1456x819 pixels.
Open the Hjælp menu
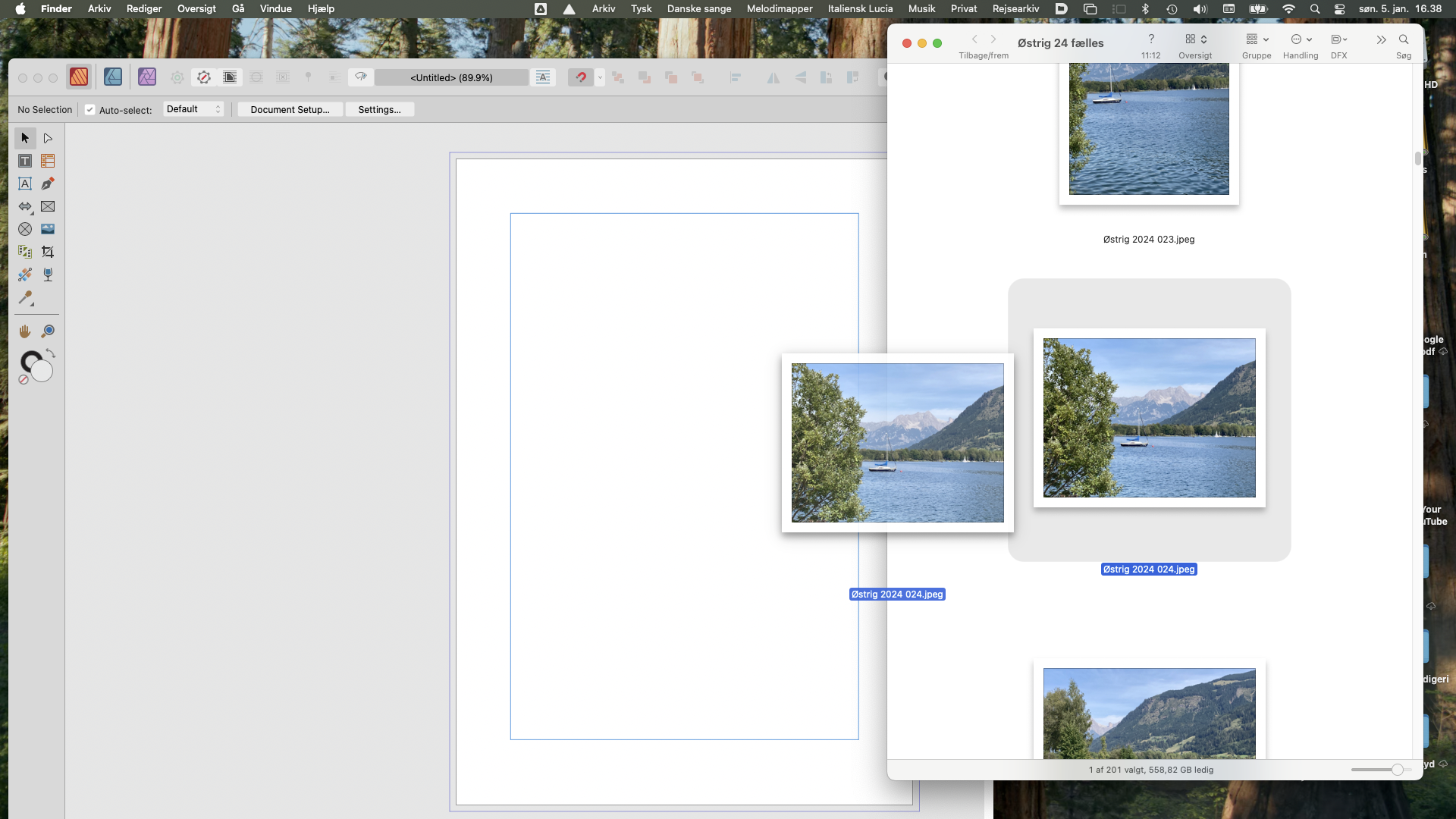point(321,9)
